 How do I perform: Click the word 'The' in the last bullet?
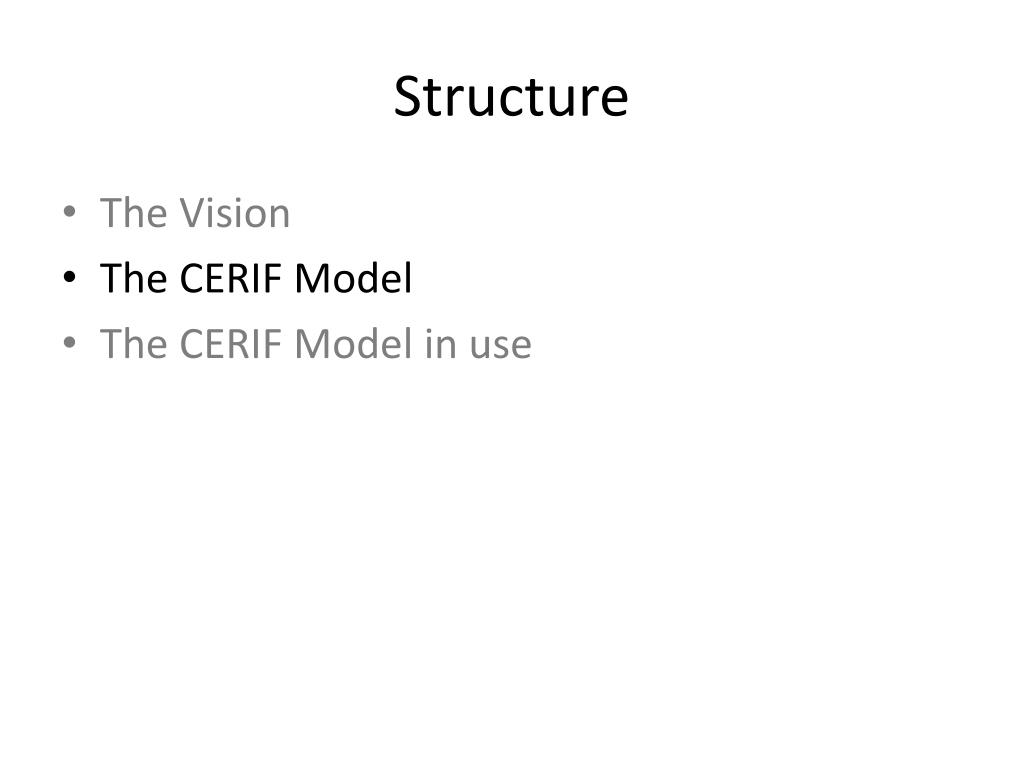tap(133, 344)
